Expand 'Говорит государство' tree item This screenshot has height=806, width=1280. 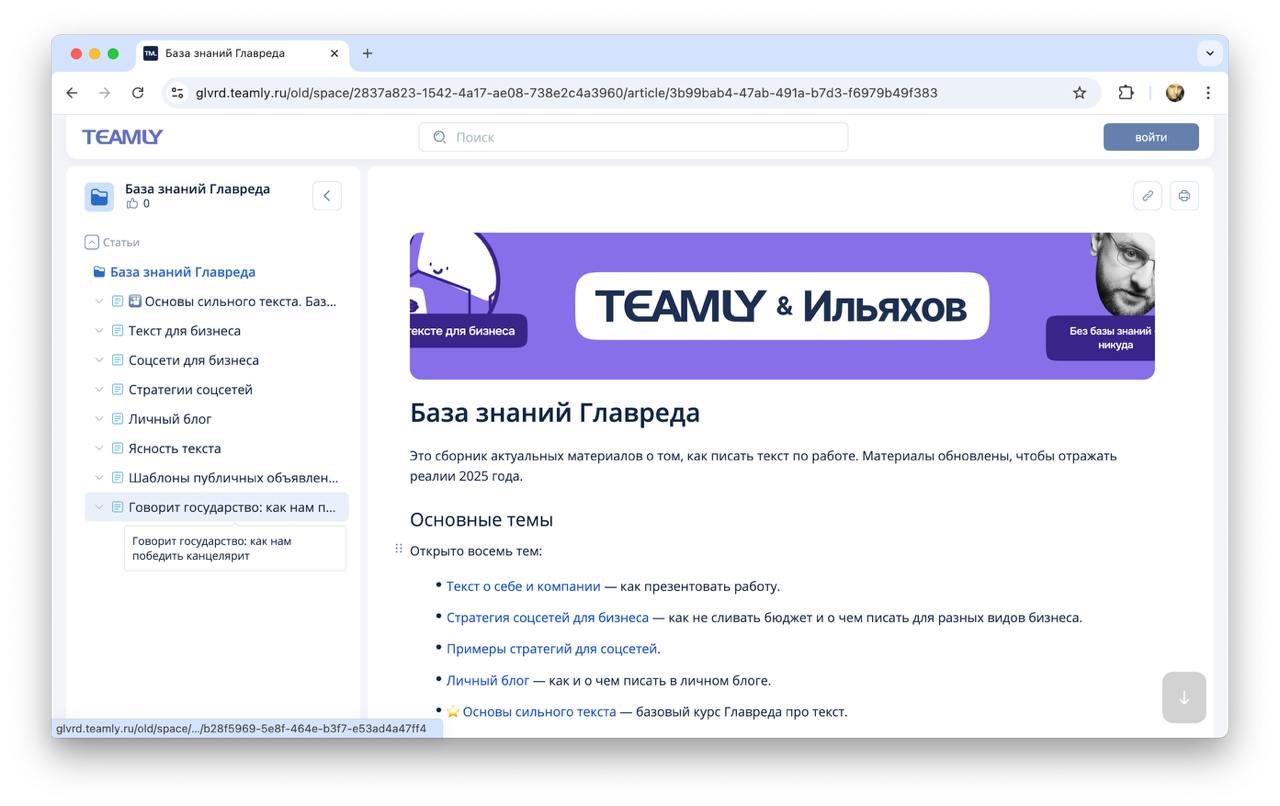[x=99, y=507]
